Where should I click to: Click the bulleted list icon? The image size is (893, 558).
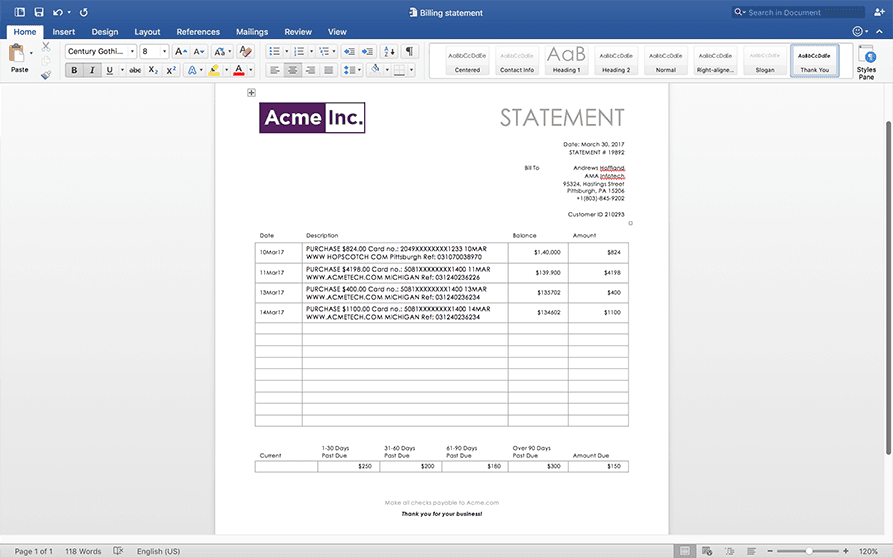coord(275,51)
